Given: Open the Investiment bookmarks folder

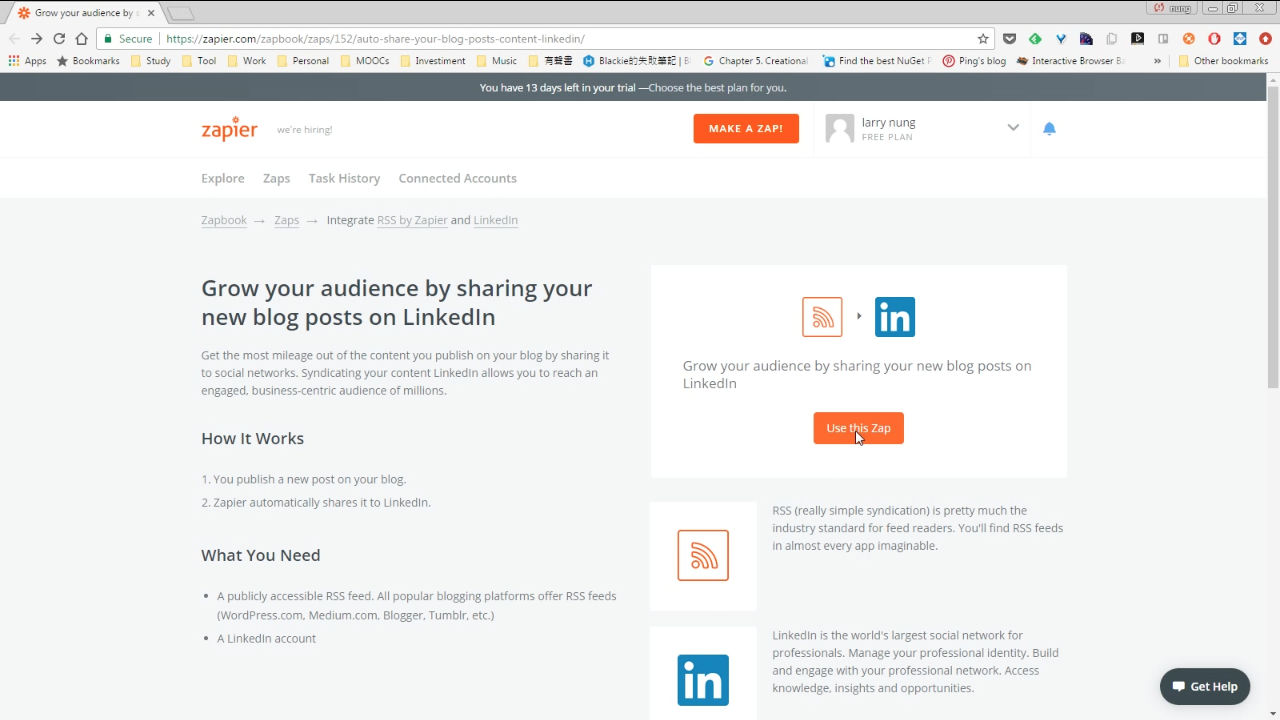Looking at the screenshot, I should click(432, 61).
